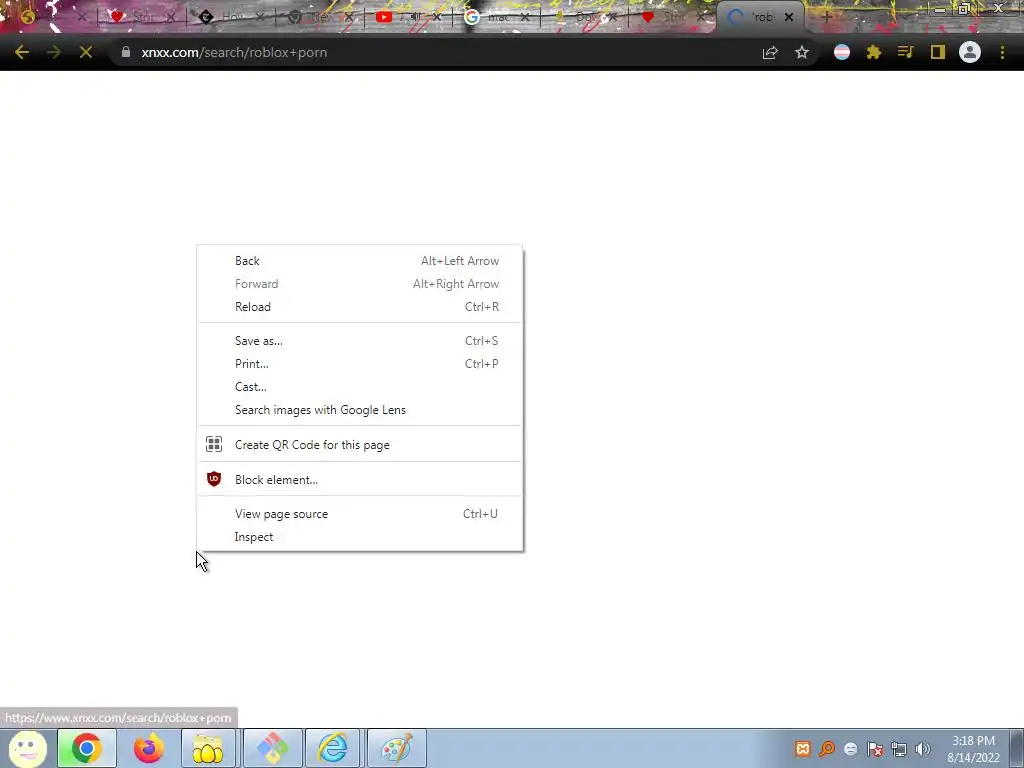Image resolution: width=1024 pixels, height=768 pixels.
Task: Open the volume speaker tray icon
Action: coord(923,749)
